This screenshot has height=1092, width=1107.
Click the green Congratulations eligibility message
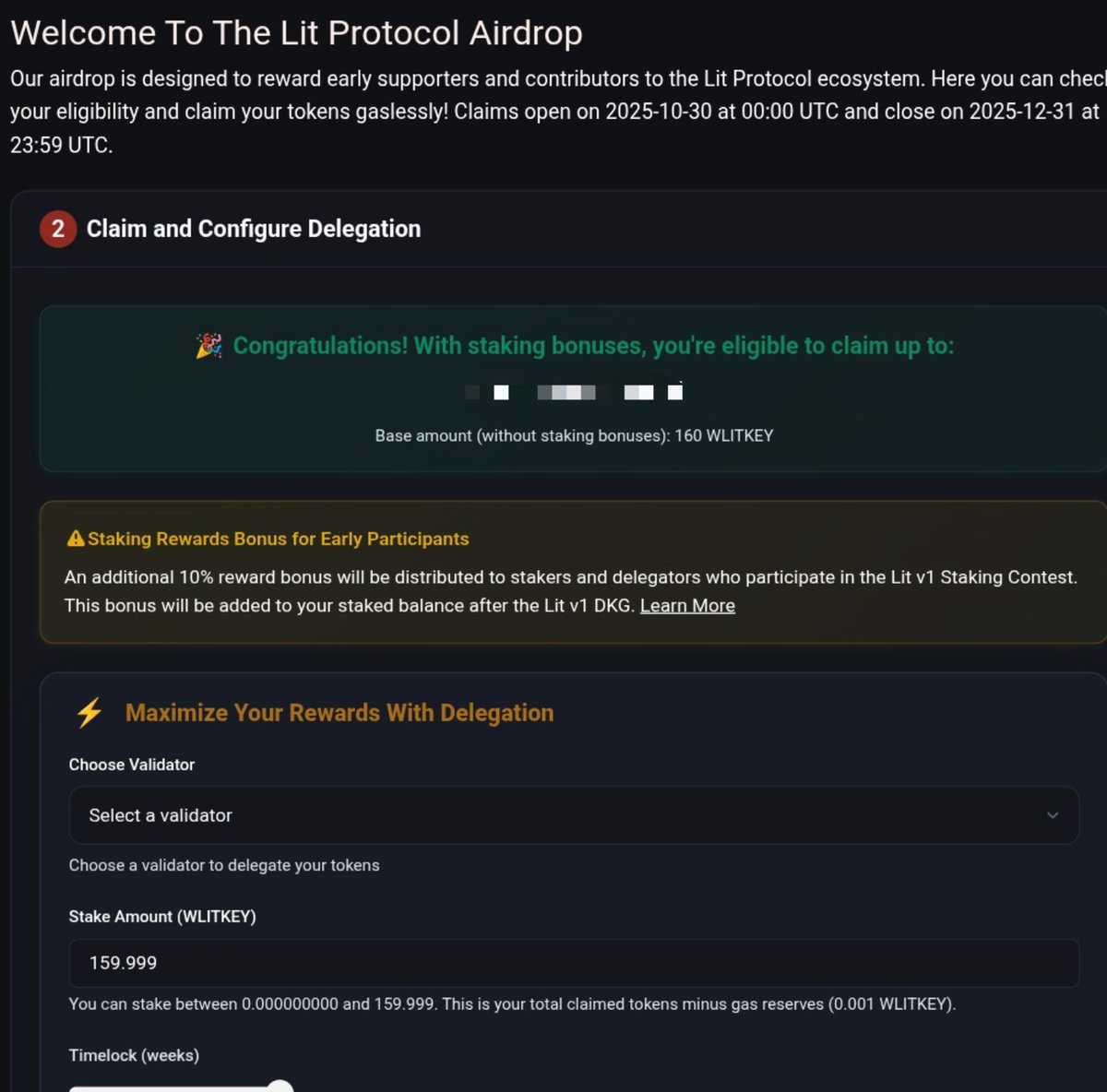click(x=593, y=346)
